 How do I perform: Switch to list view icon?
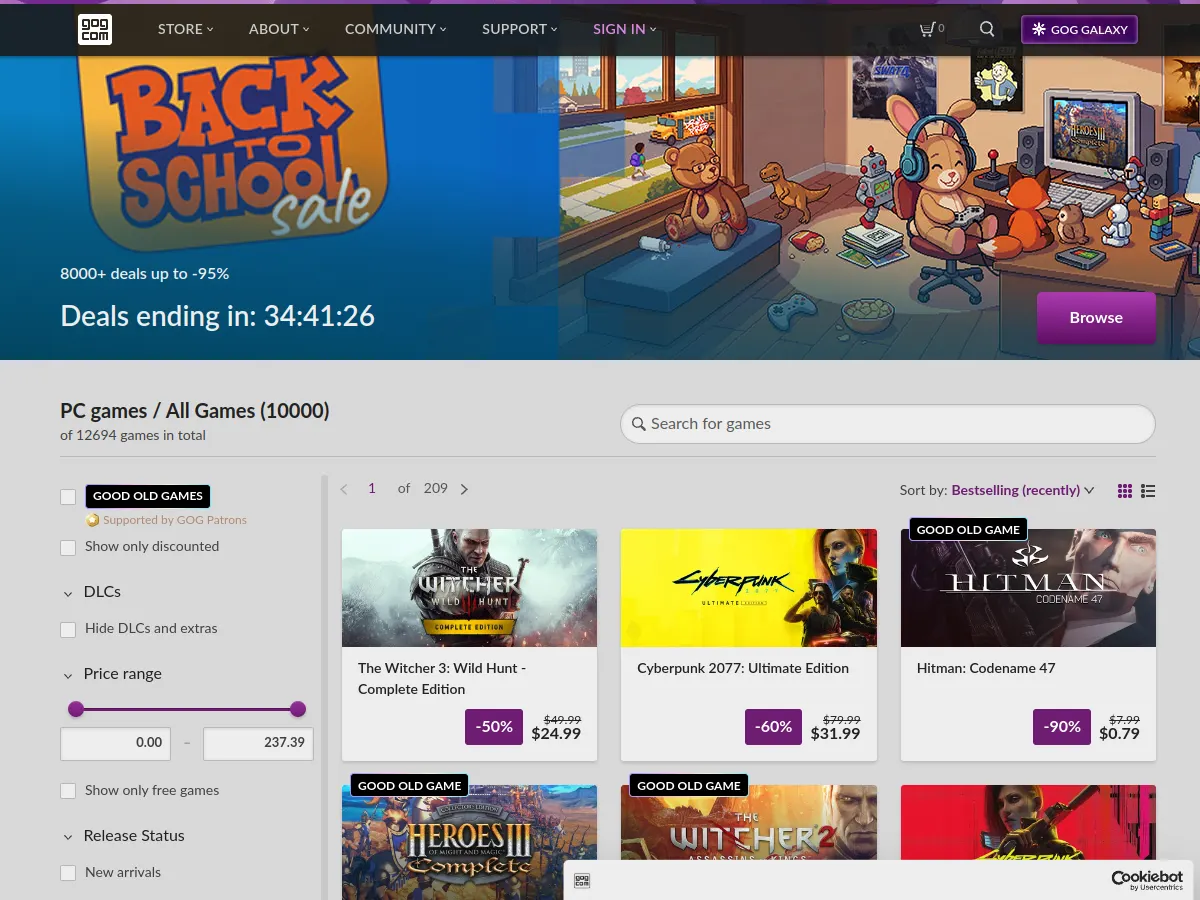pyautogui.click(x=1148, y=490)
